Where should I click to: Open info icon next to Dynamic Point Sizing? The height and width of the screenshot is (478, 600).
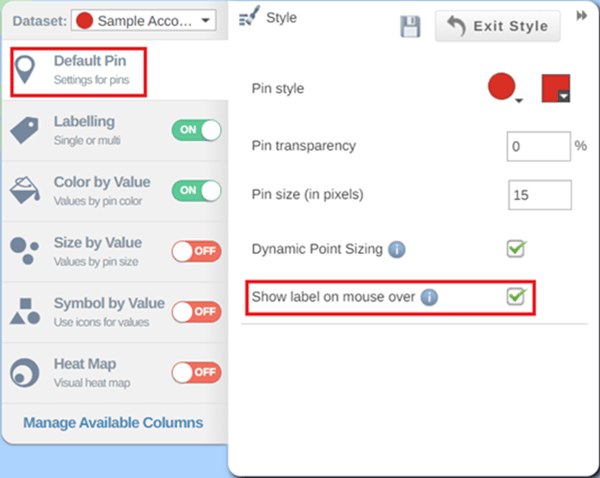pyautogui.click(x=396, y=250)
